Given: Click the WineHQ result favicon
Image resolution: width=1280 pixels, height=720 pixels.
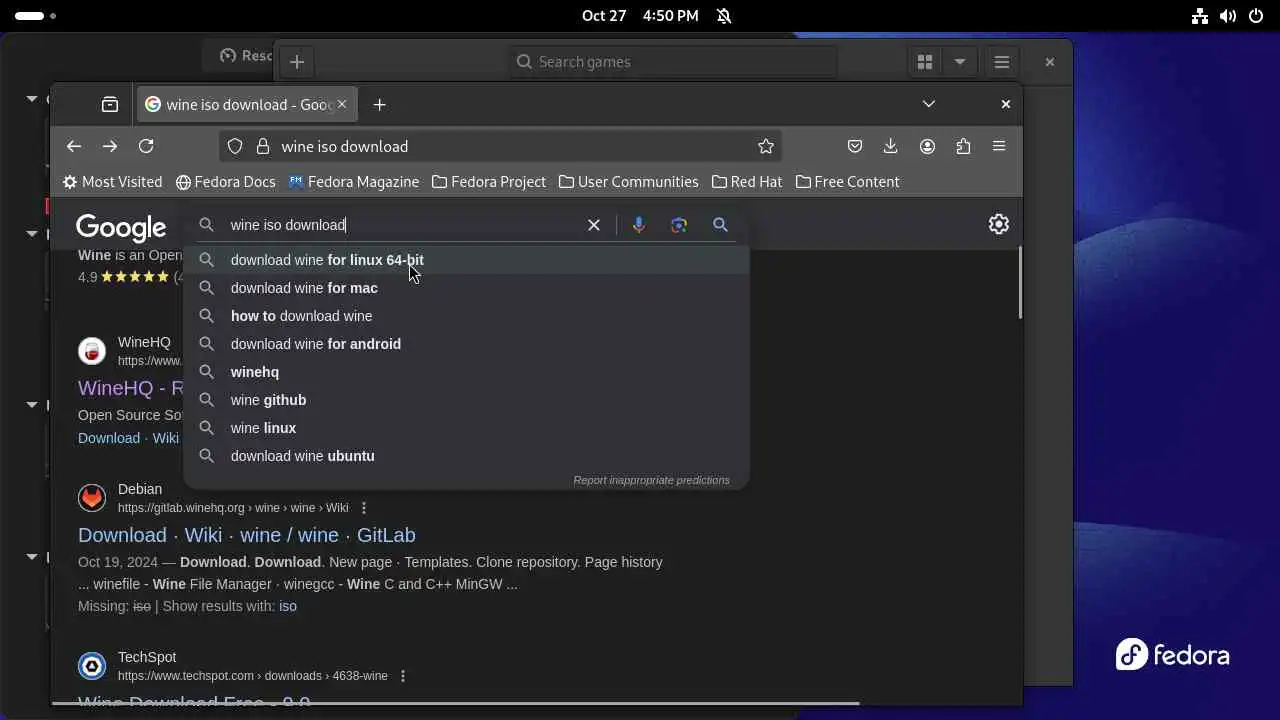Looking at the screenshot, I should coord(92,351).
